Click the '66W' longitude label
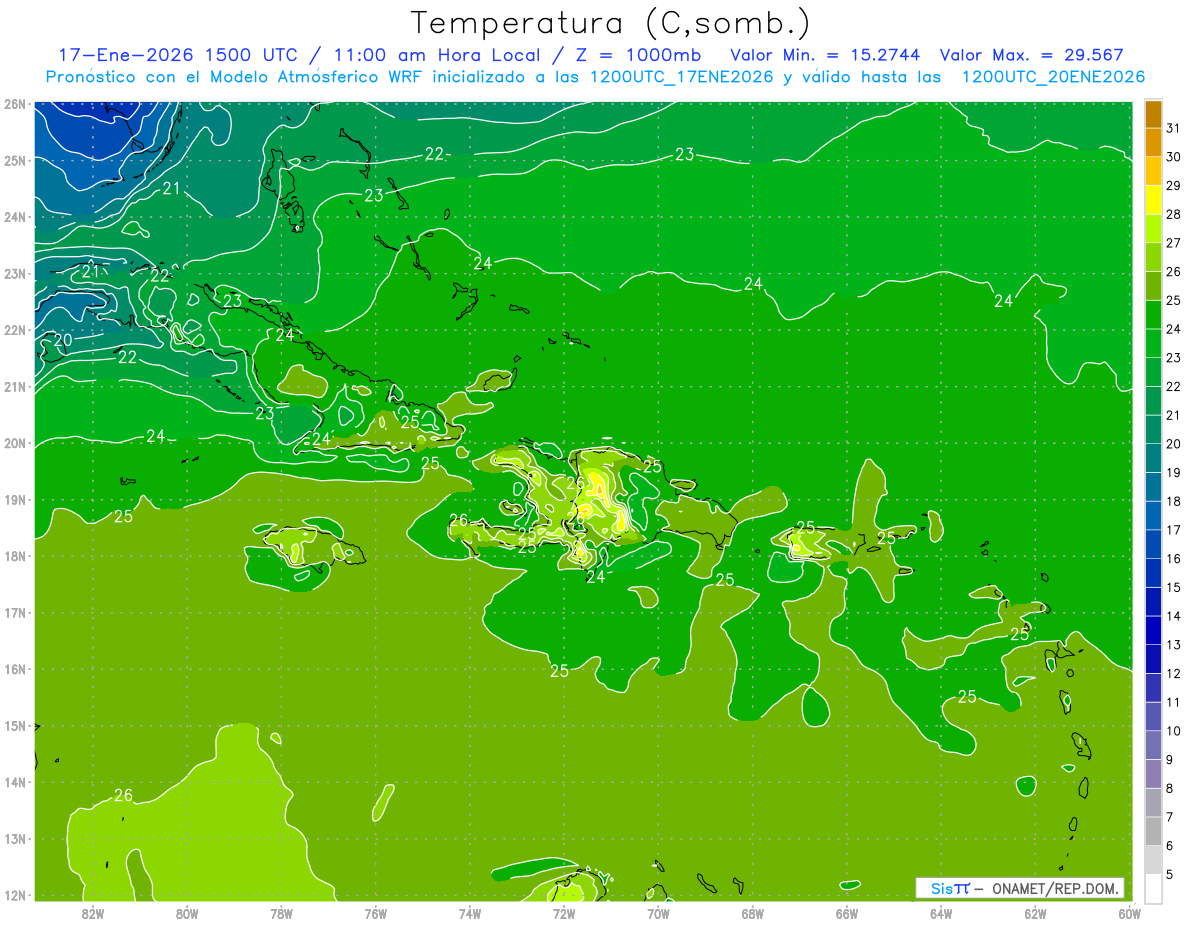The height and width of the screenshot is (927, 1200). (x=847, y=913)
